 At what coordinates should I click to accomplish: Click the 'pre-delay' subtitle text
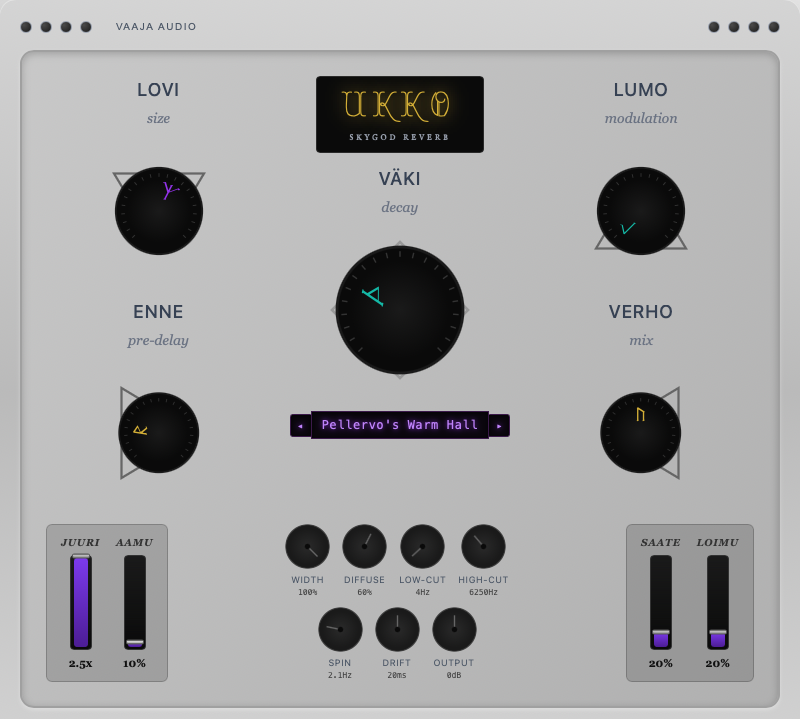[158, 341]
